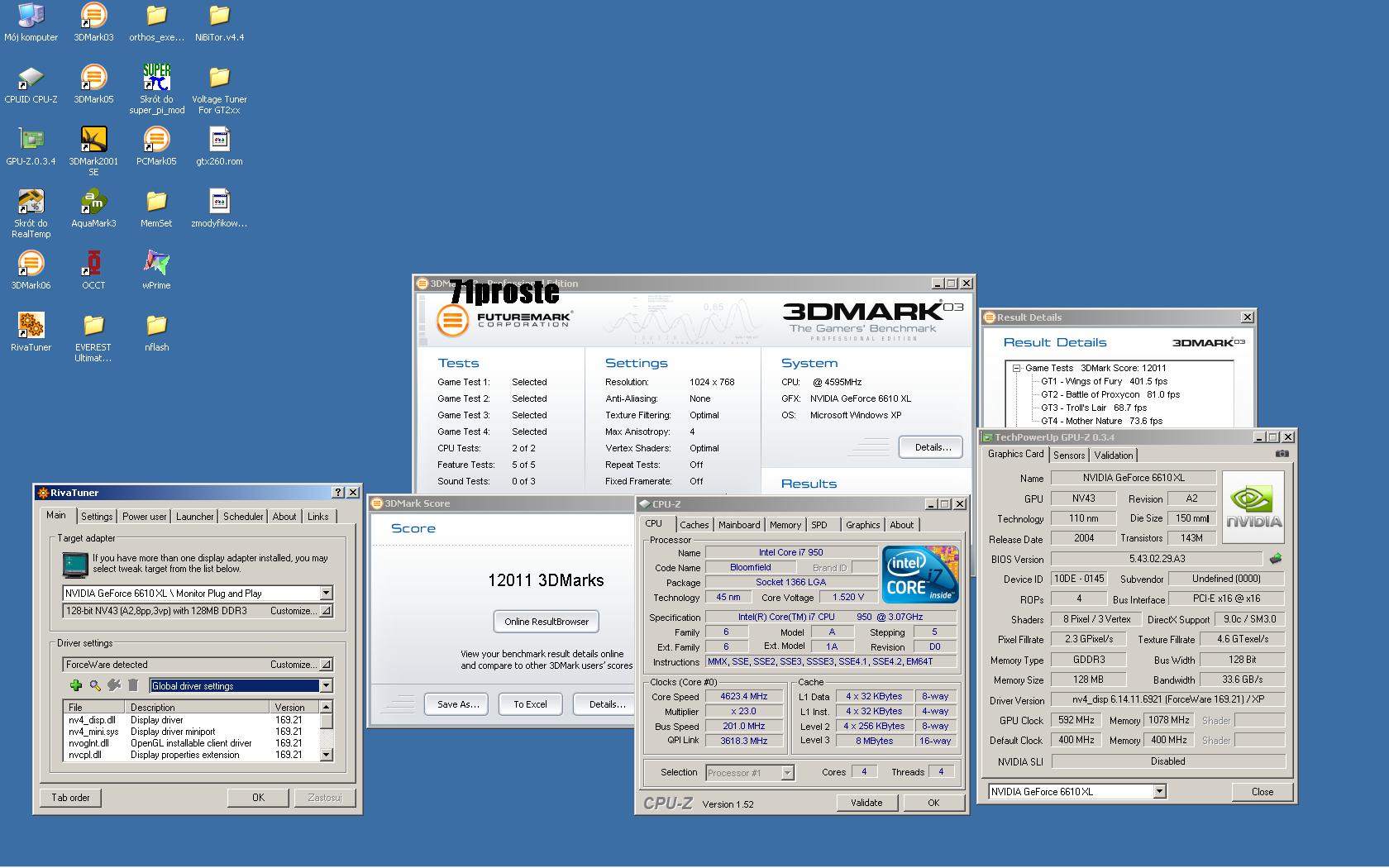Image resolution: width=1389 pixels, height=868 pixels.
Task: Open EVEREST Ultimate desktop folder
Action: pyautogui.click(x=93, y=337)
